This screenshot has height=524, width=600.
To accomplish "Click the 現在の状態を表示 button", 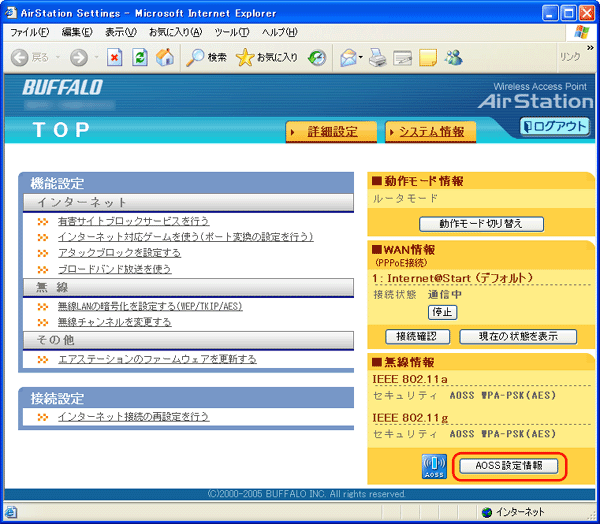I will click(518, 336).
